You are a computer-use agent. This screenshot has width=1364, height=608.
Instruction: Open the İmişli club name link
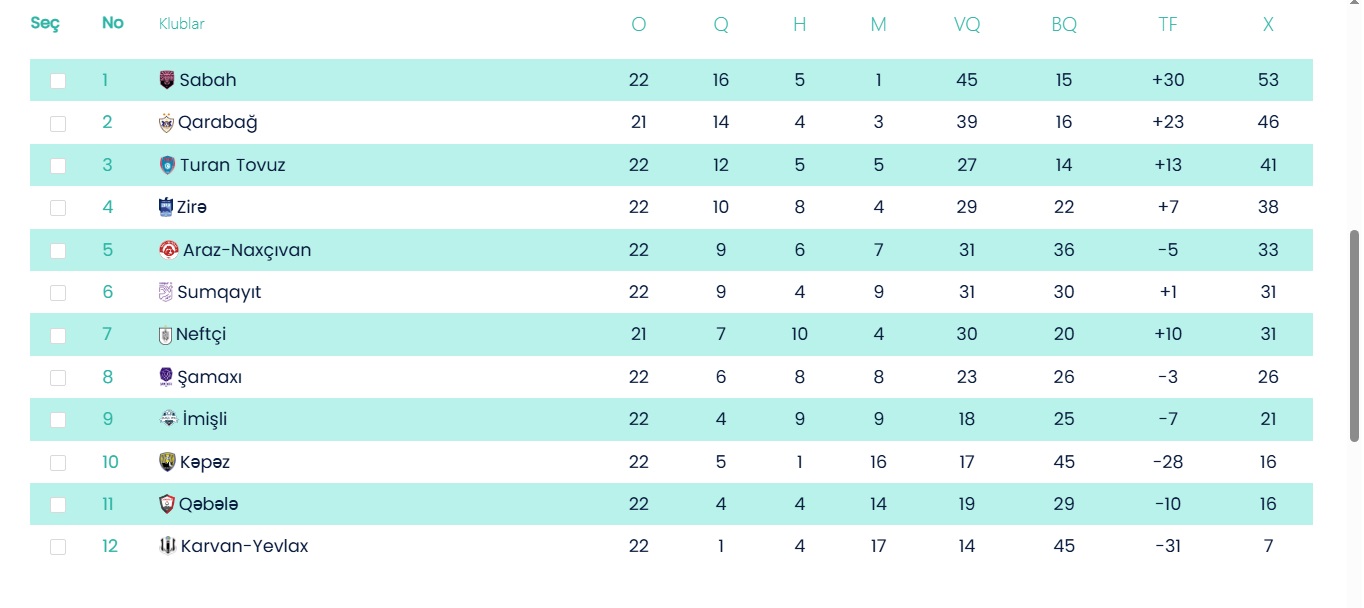tap(205, 419)
